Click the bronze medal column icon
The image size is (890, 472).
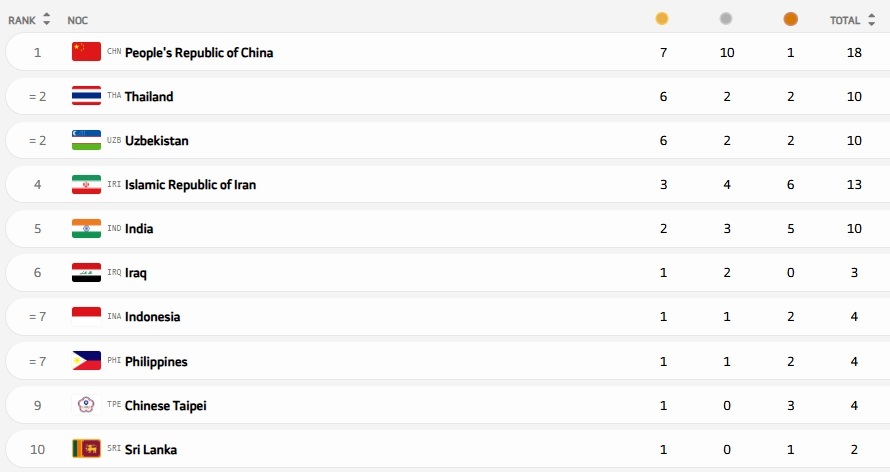[791, 19]
